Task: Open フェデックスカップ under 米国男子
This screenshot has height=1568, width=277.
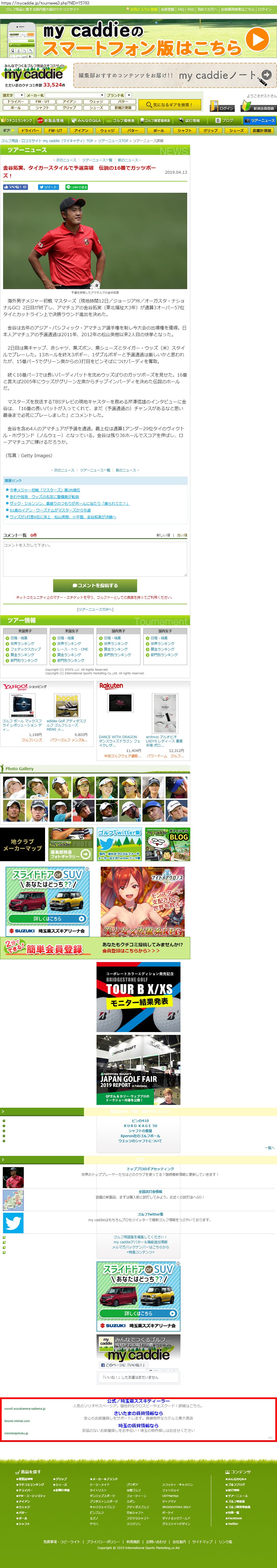Action: click(x=25, y=649)
